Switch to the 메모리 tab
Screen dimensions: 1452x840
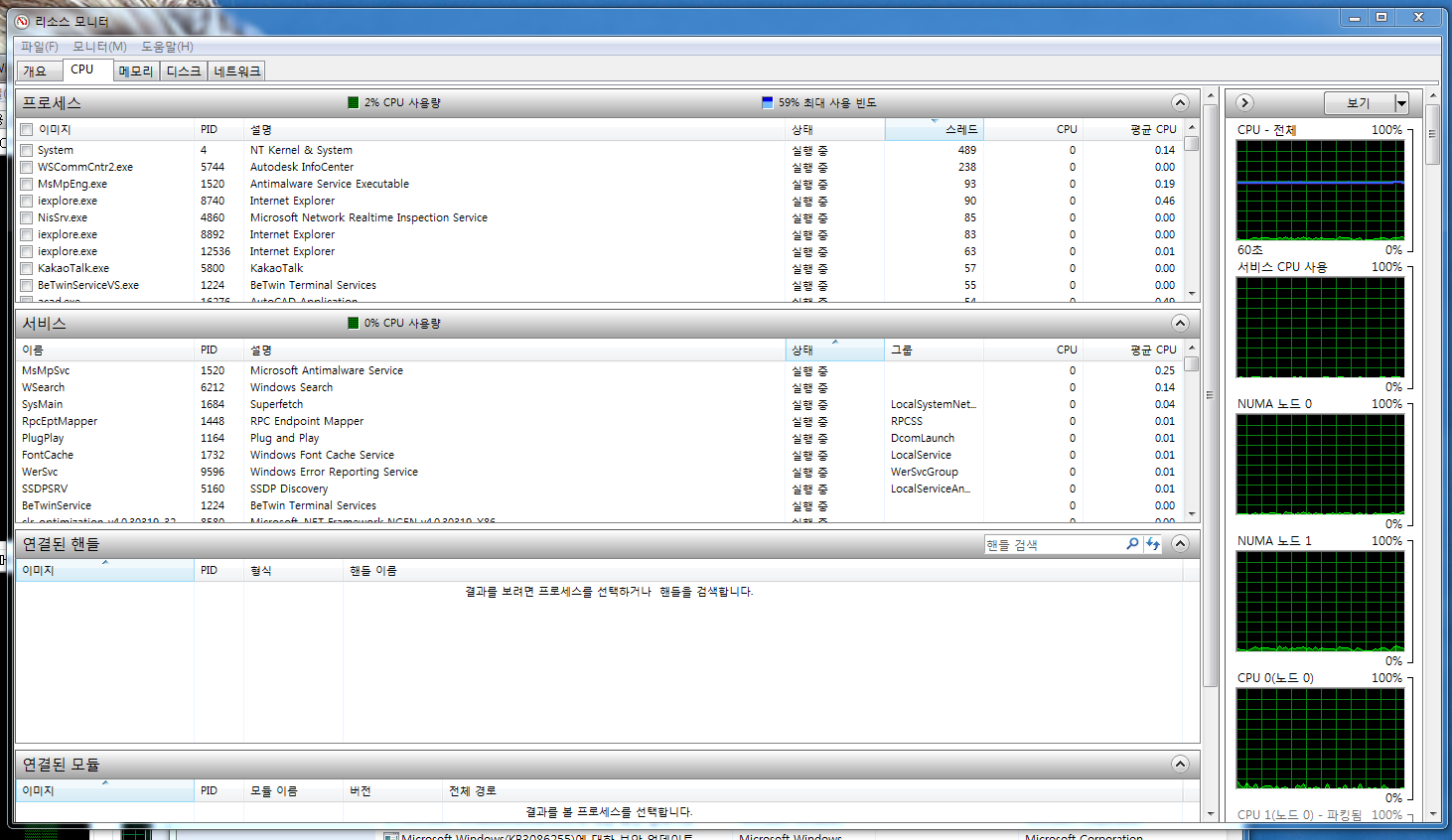click(x=135, y=71)
